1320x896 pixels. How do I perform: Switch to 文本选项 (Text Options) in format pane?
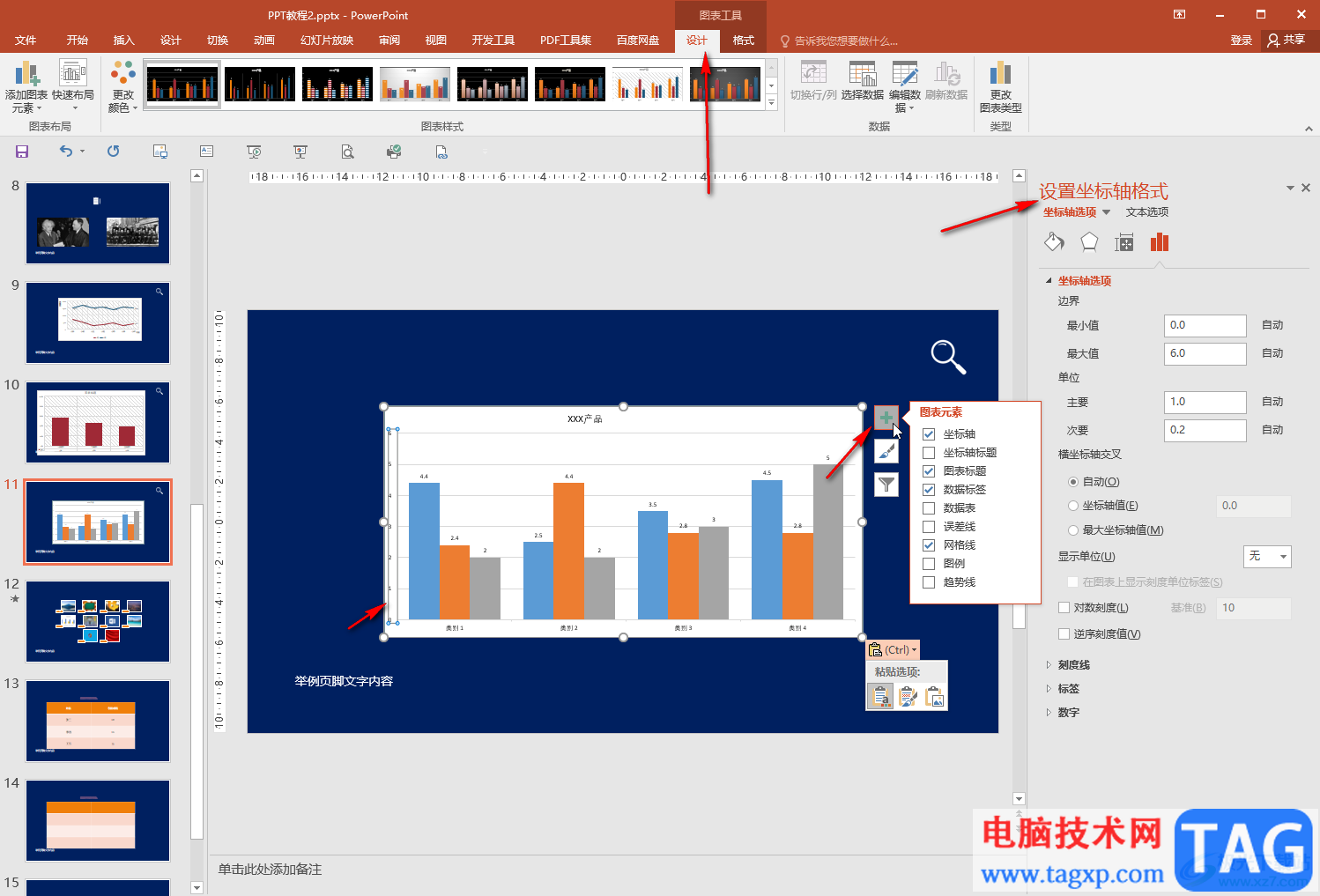1147,212
